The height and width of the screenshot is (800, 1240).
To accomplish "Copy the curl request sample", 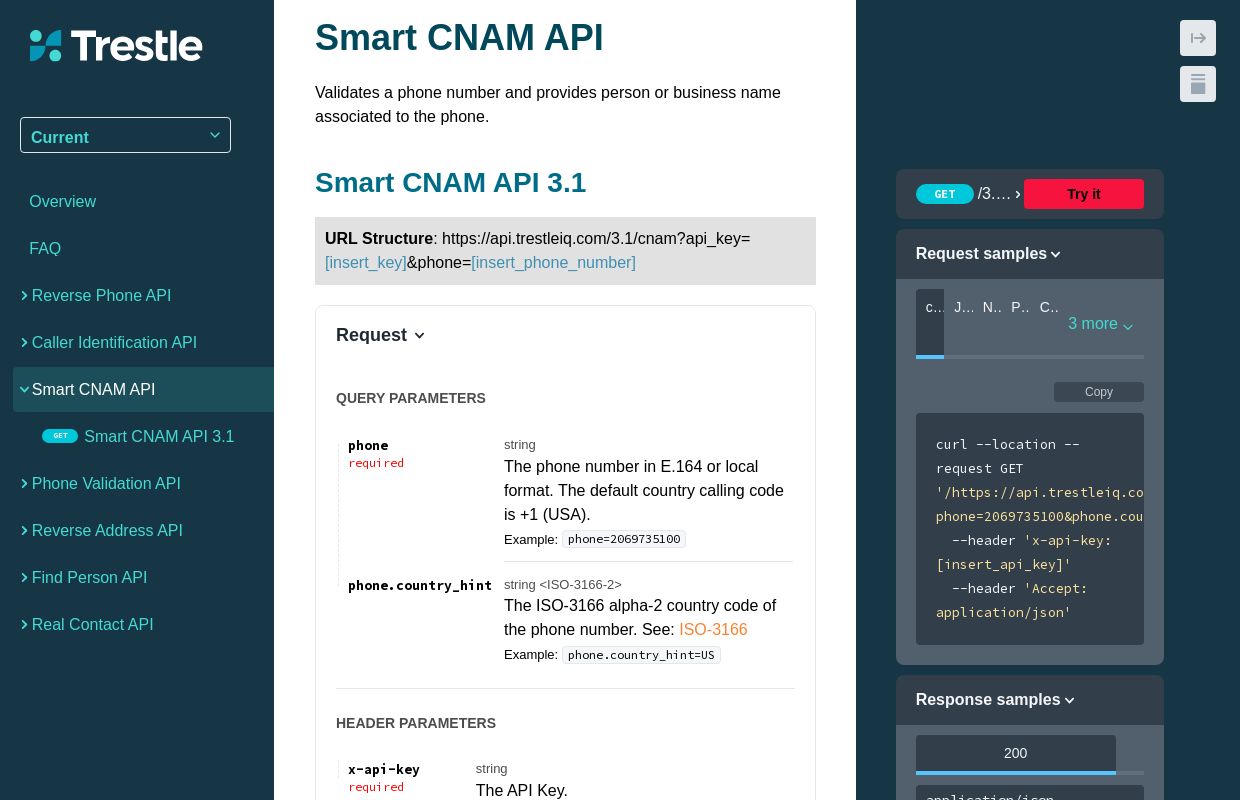I will (x=1098, y=392).
